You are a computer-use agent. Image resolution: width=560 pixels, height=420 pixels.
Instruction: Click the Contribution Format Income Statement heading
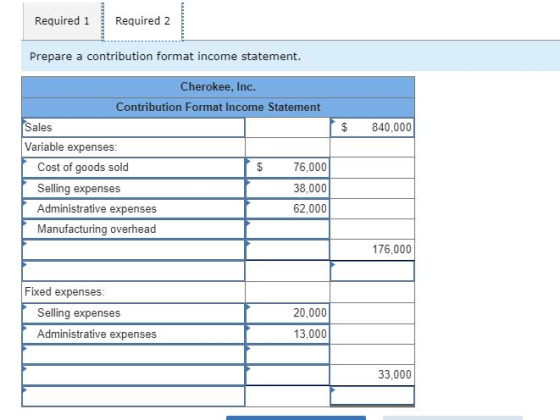(x=218, y=107)
